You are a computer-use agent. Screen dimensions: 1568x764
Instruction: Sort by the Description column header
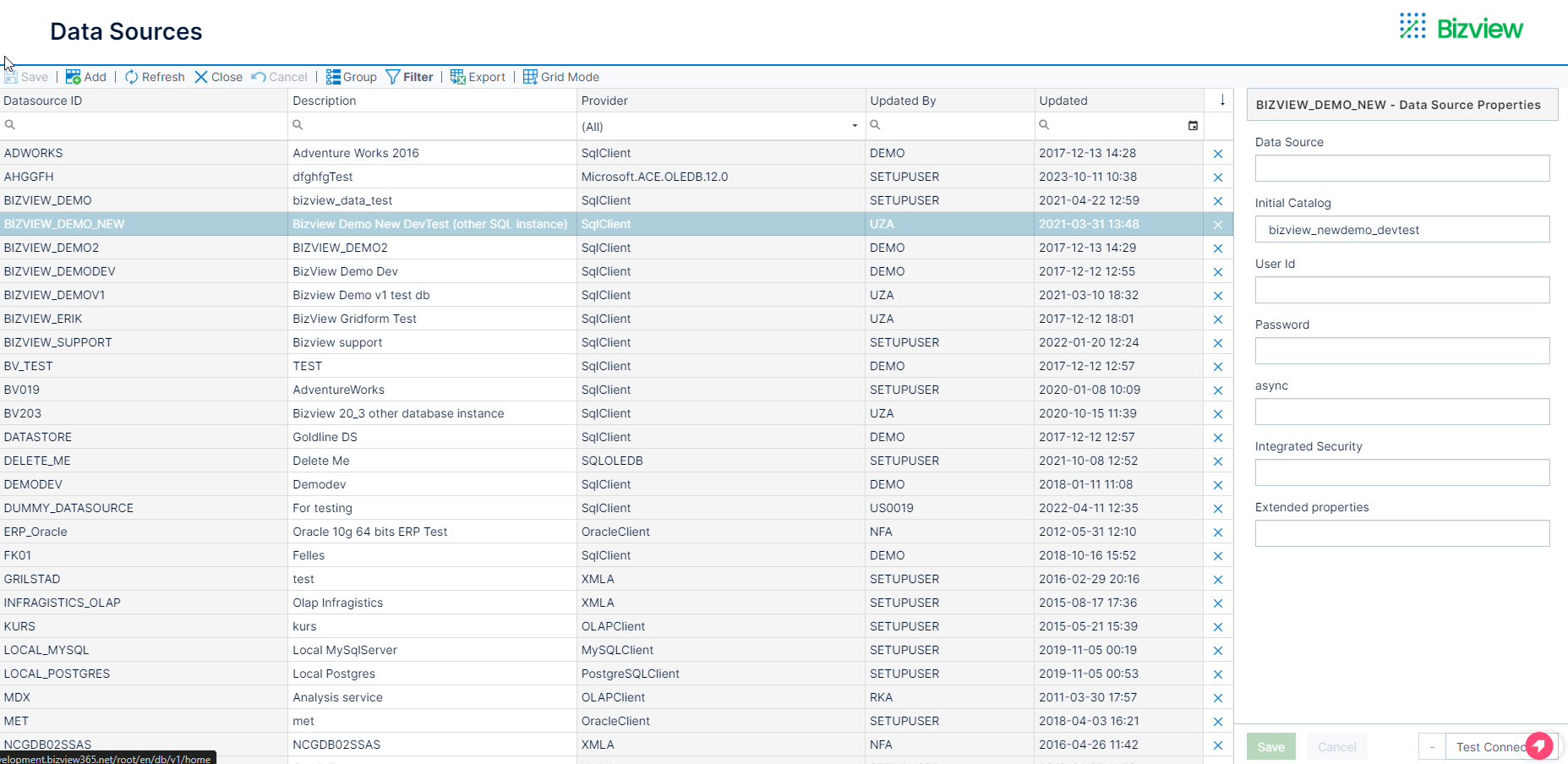(x=432, y=101)
